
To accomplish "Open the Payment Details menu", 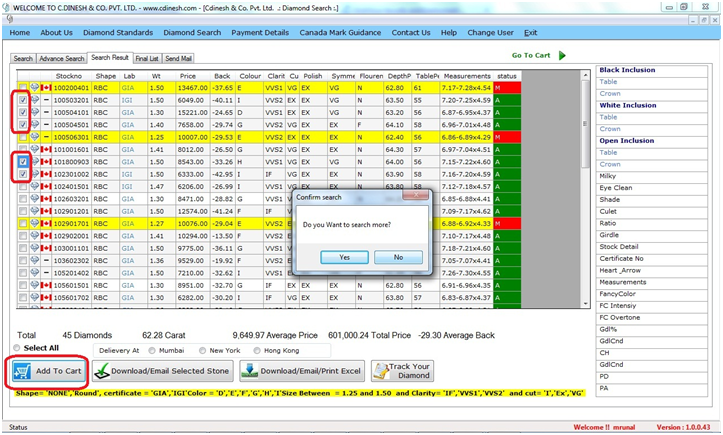I will click(x=260, y=33).
